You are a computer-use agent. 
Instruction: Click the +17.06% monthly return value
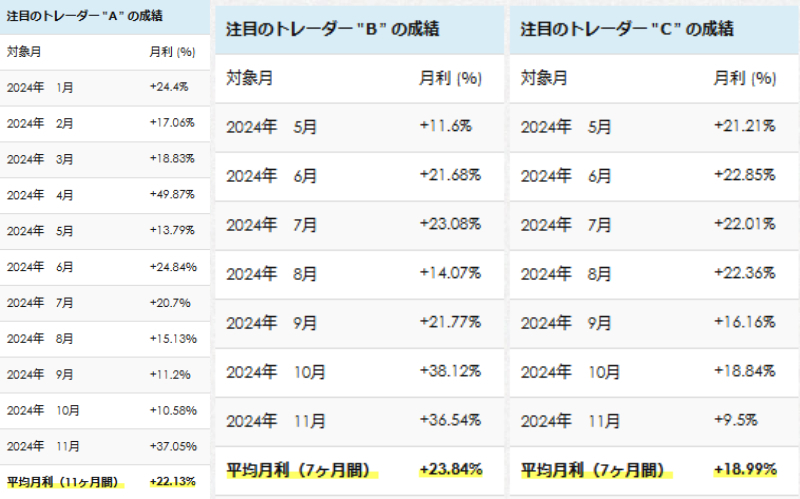pyautogui.click(x=172, y=123)
